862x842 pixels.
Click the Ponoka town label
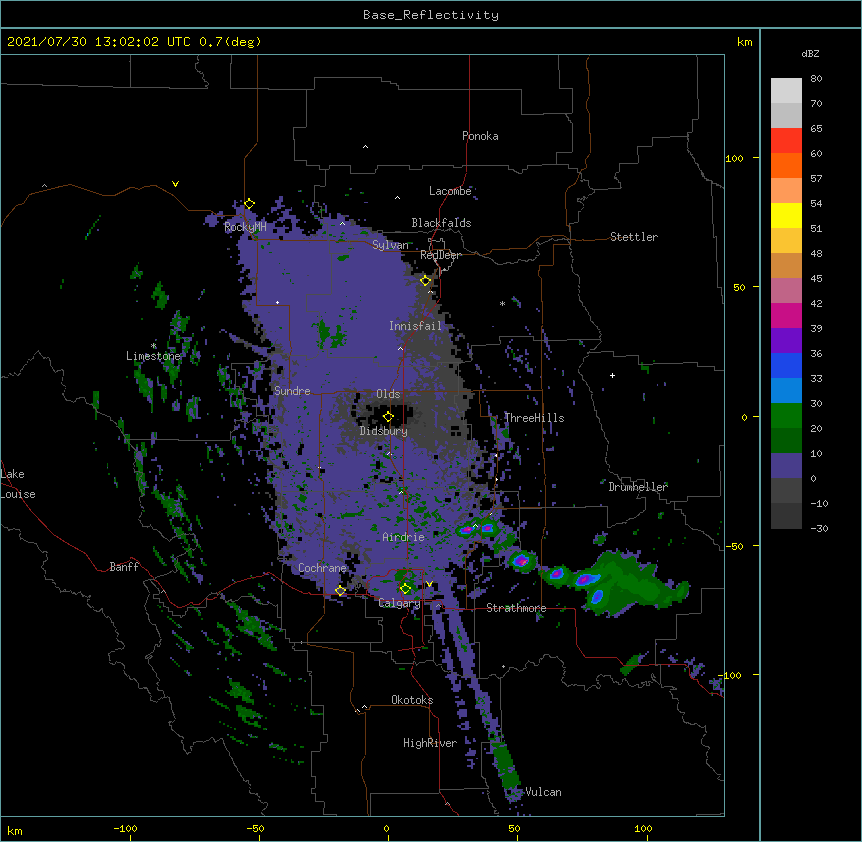[x=480, y=136]
